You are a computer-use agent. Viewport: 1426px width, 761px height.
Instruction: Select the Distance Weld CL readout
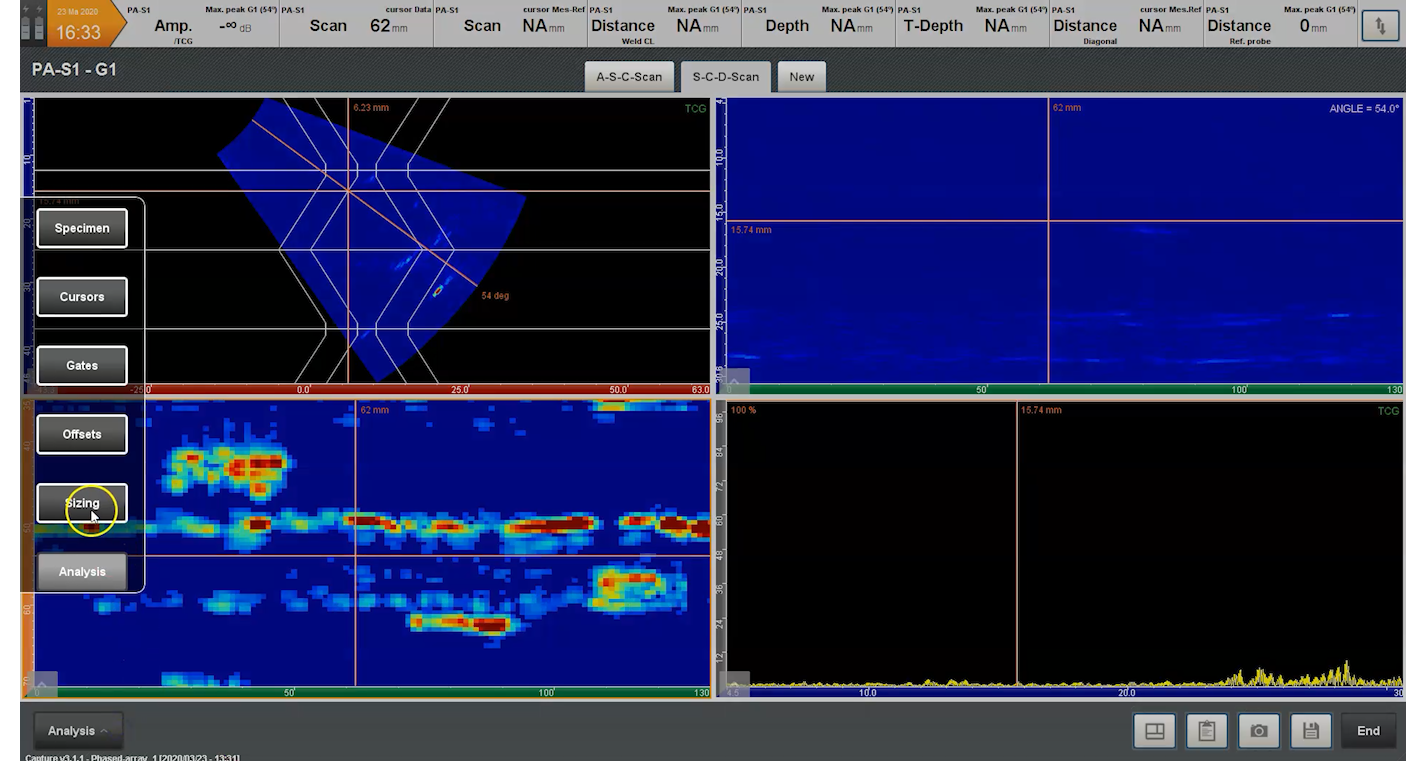[664, 26]
